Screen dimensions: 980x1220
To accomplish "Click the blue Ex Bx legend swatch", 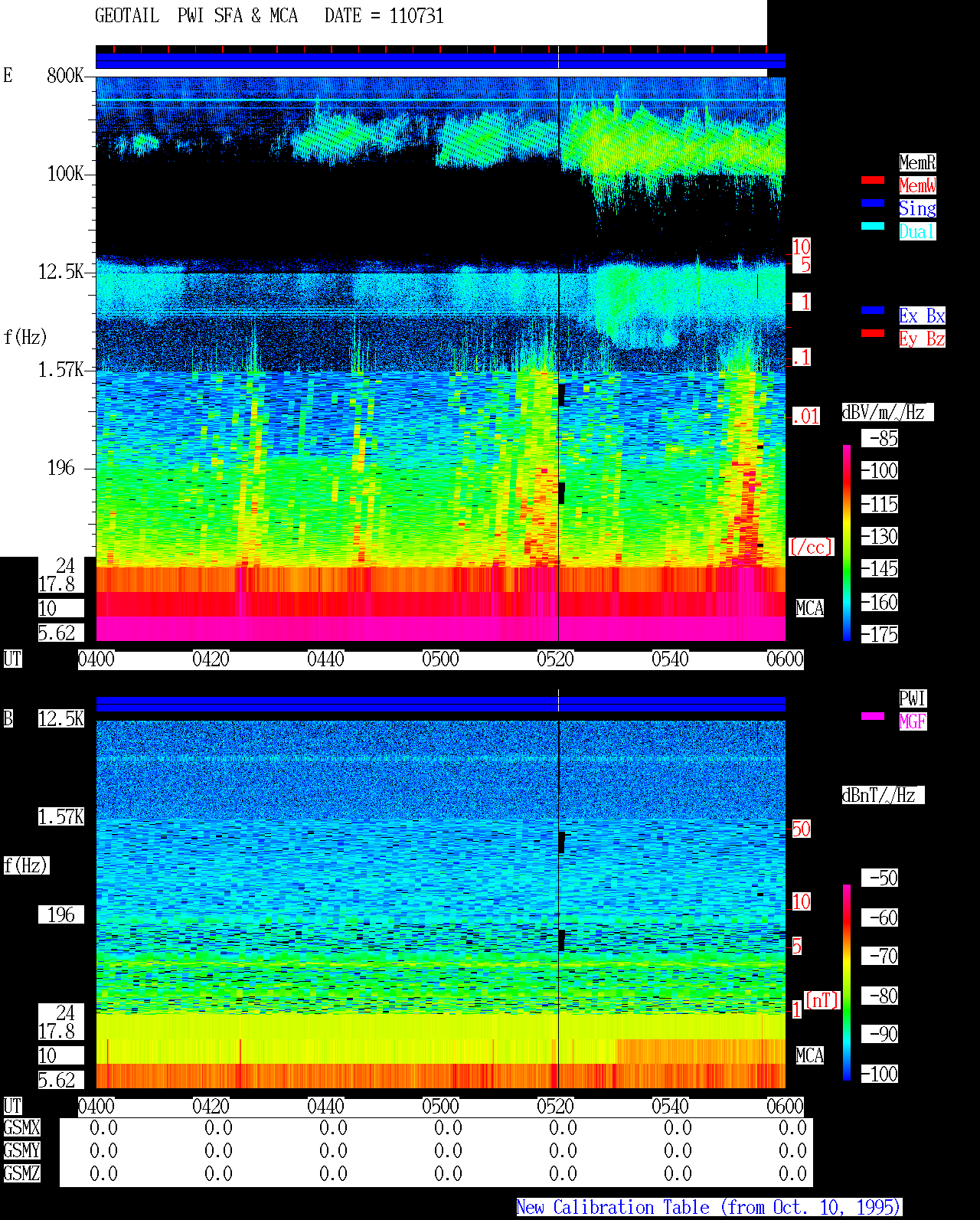I will (873, 310).
